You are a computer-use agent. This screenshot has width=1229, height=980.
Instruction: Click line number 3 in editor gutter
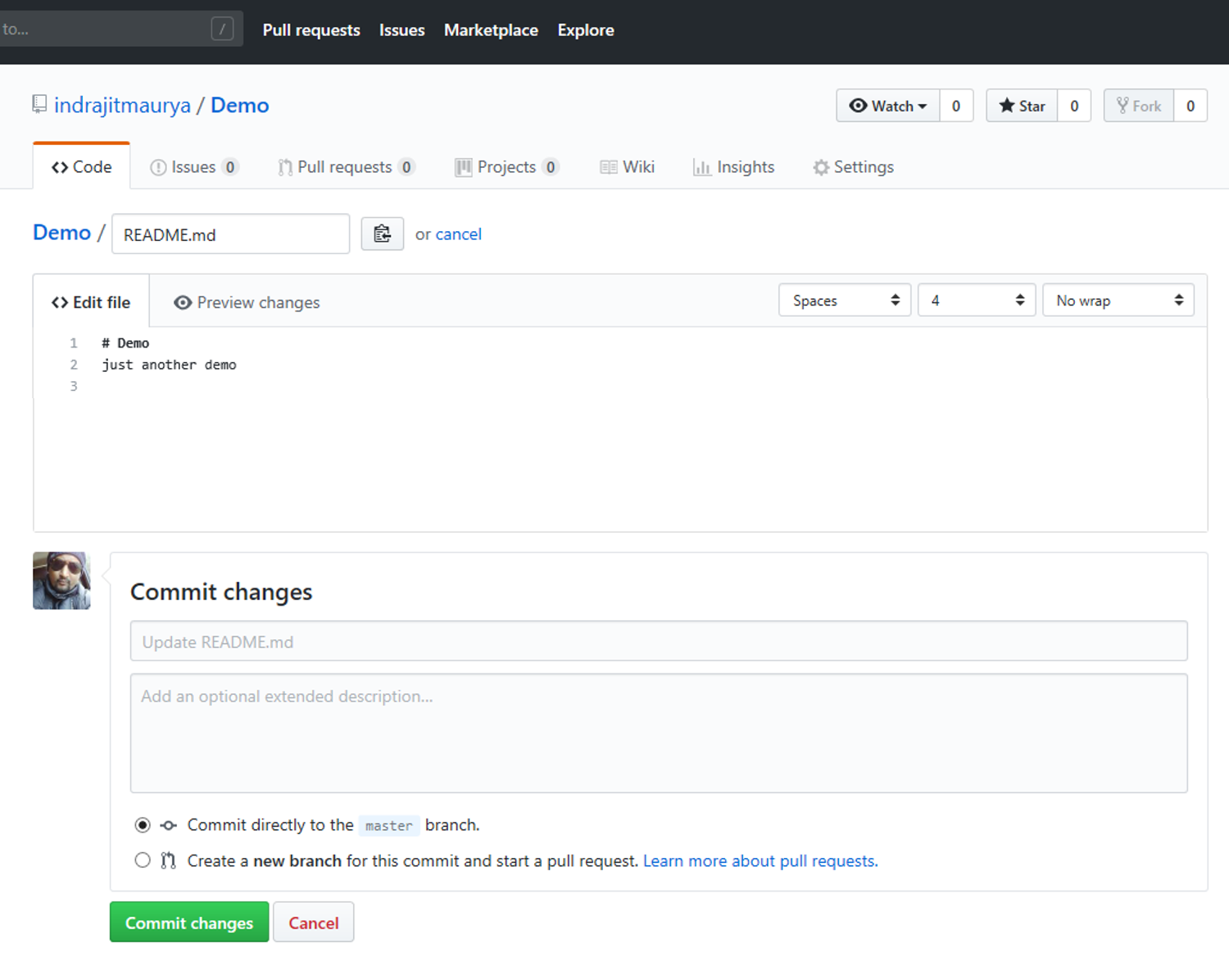point(74,386)
